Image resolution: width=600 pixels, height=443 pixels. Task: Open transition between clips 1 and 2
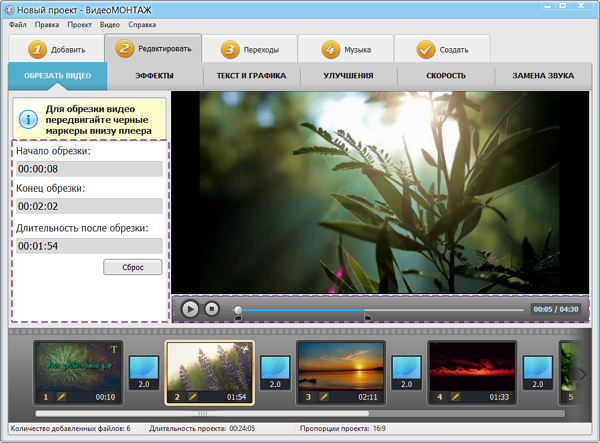pyautogui.click(x=144, y=373)
